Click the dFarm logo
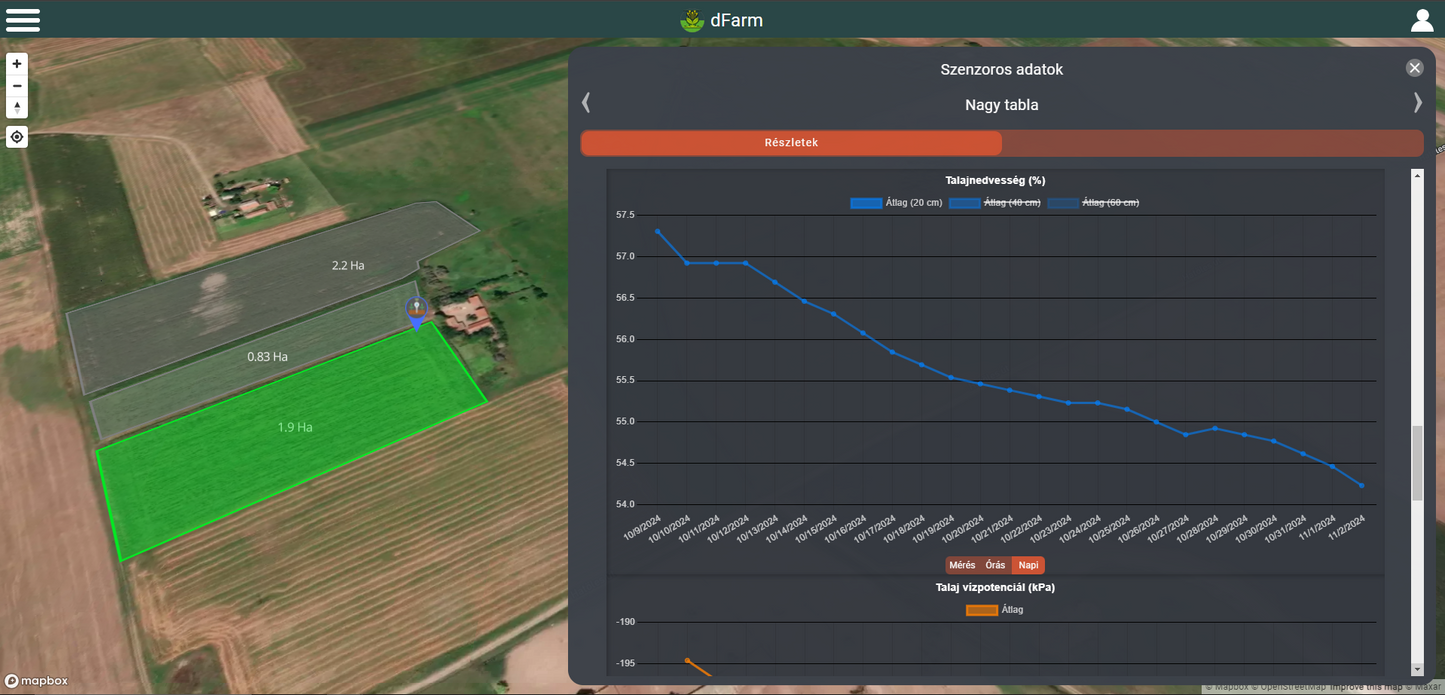Screen dimensions: 1445x695 [722, 20]
